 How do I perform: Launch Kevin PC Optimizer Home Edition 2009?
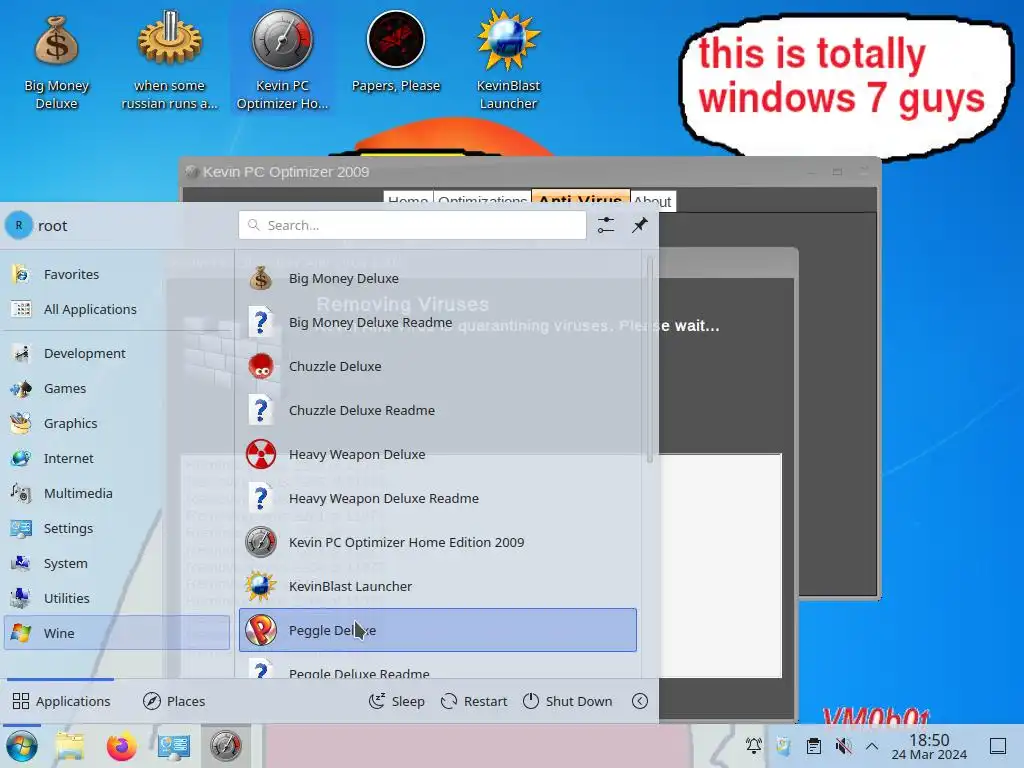pos(438,542)
